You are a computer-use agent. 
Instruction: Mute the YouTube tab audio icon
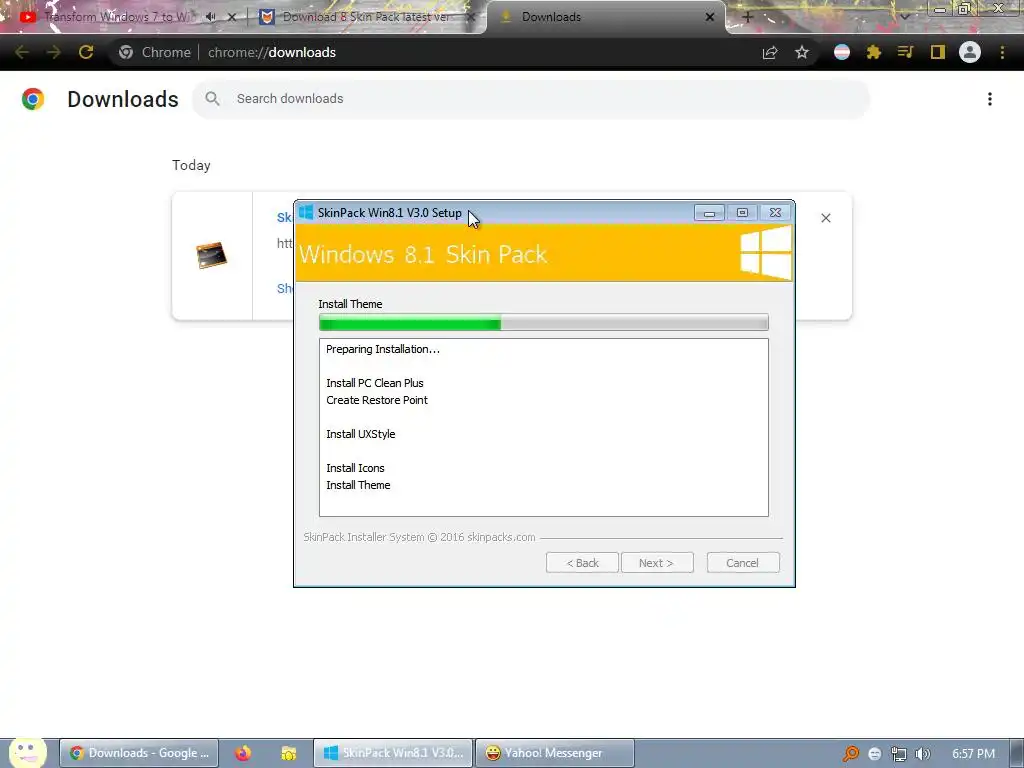pyautogui.click(x=210, y=17)
